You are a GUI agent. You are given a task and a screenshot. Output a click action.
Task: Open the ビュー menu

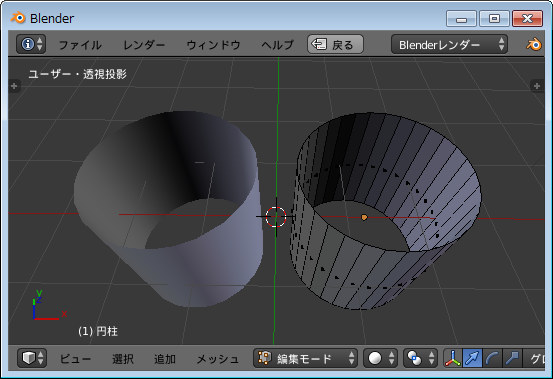tap(75, 359)
